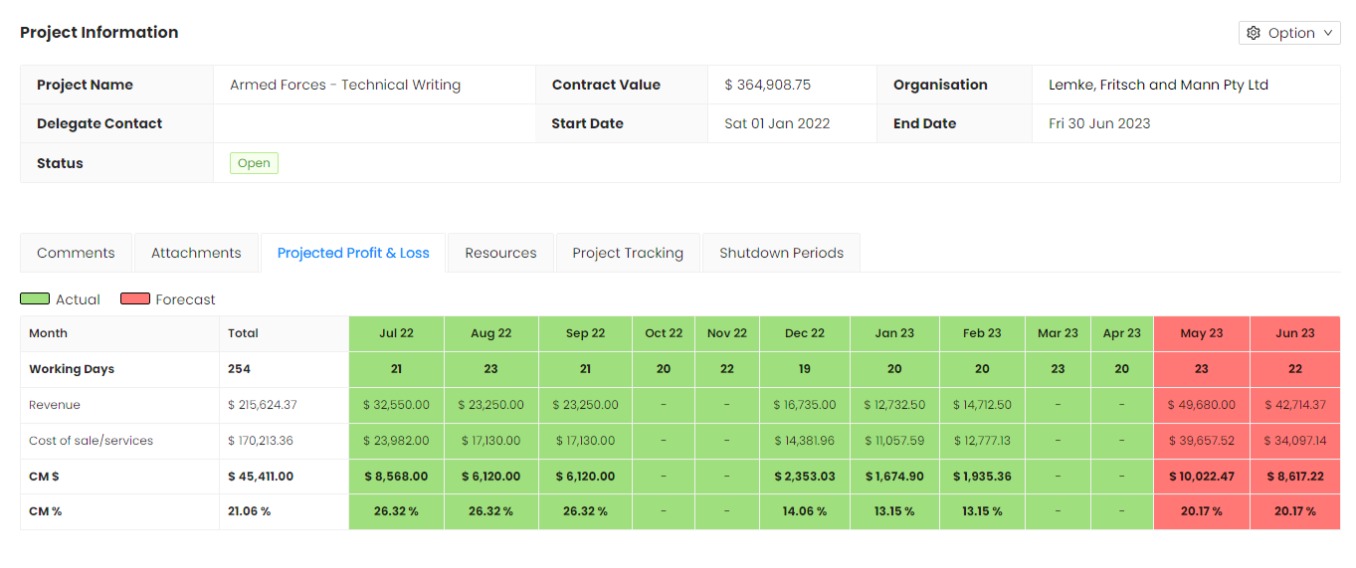This screenshot has width=1356, height=568.
Task: Click the green Actual legend swatch
Action: coord(35,299)
